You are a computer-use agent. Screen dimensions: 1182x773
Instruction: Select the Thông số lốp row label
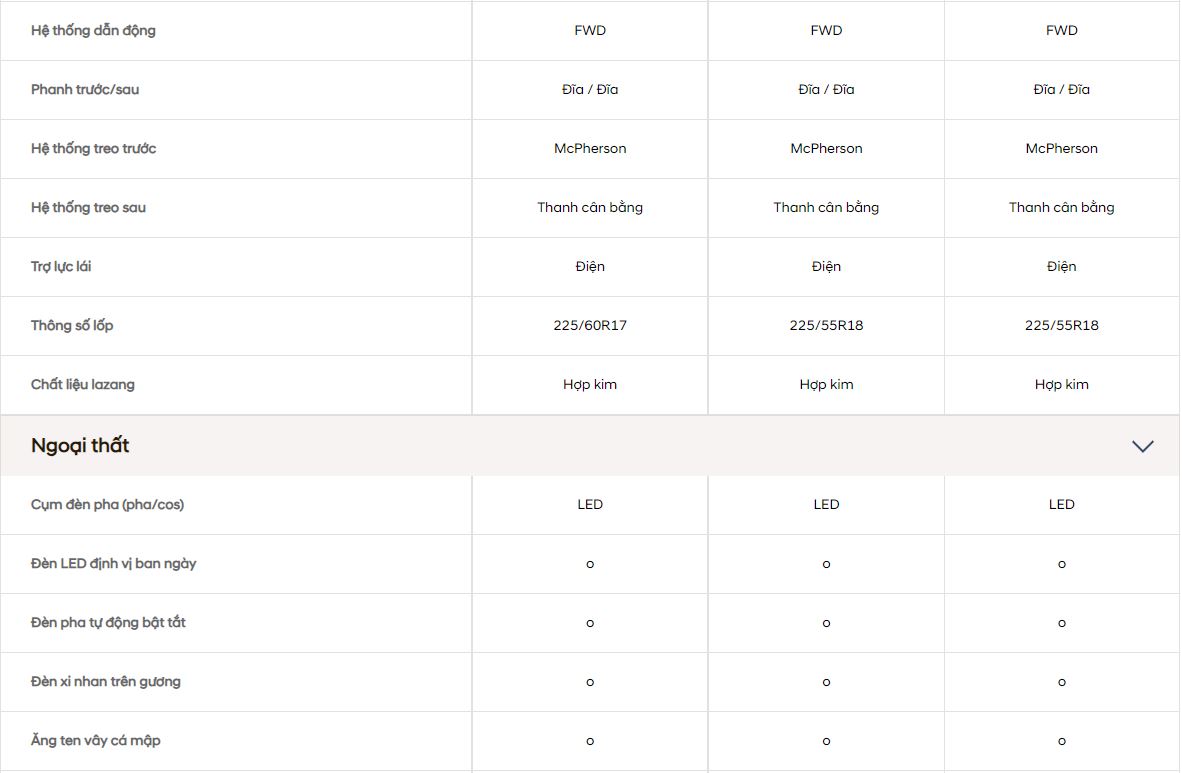pos(79,325)
